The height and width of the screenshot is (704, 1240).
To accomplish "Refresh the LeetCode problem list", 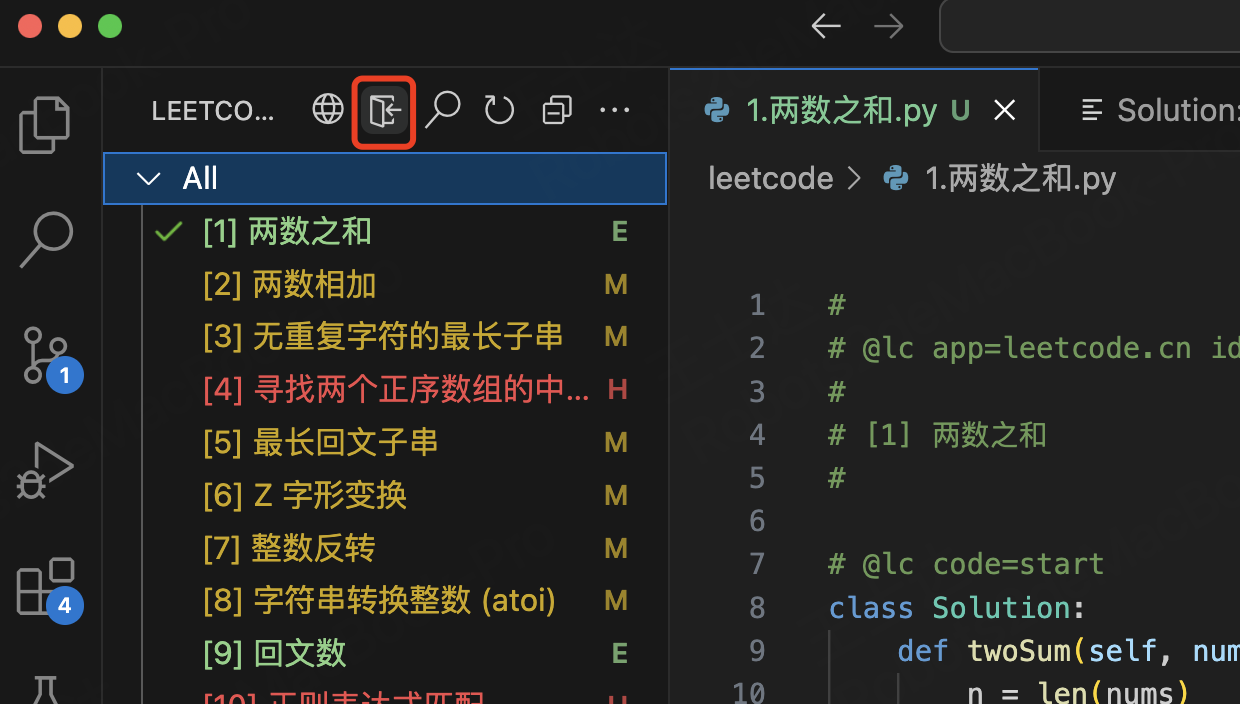I will (x=499, y=110).
